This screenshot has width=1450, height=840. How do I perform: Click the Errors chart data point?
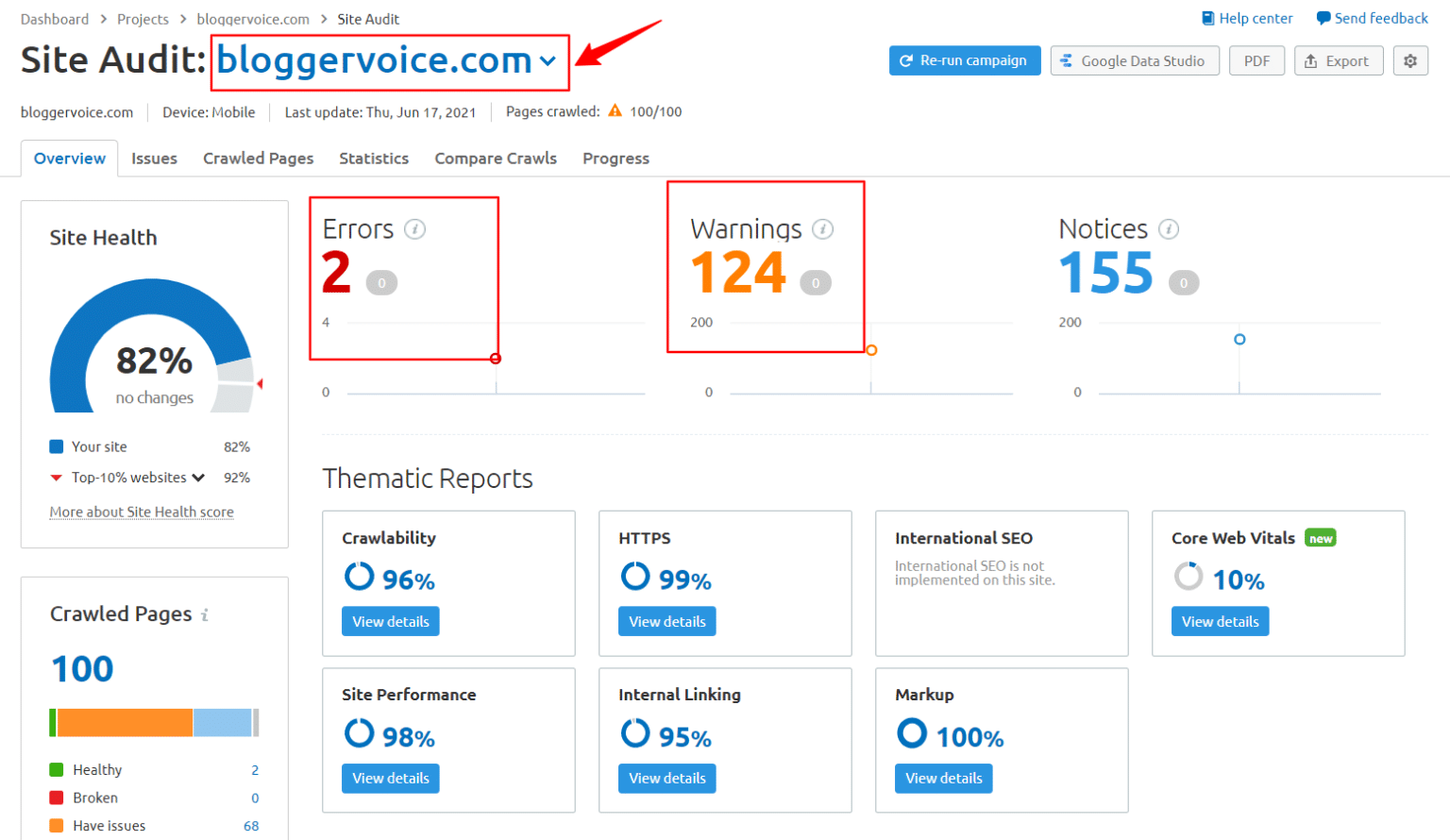pyautogui.click(x=496, y=359)
